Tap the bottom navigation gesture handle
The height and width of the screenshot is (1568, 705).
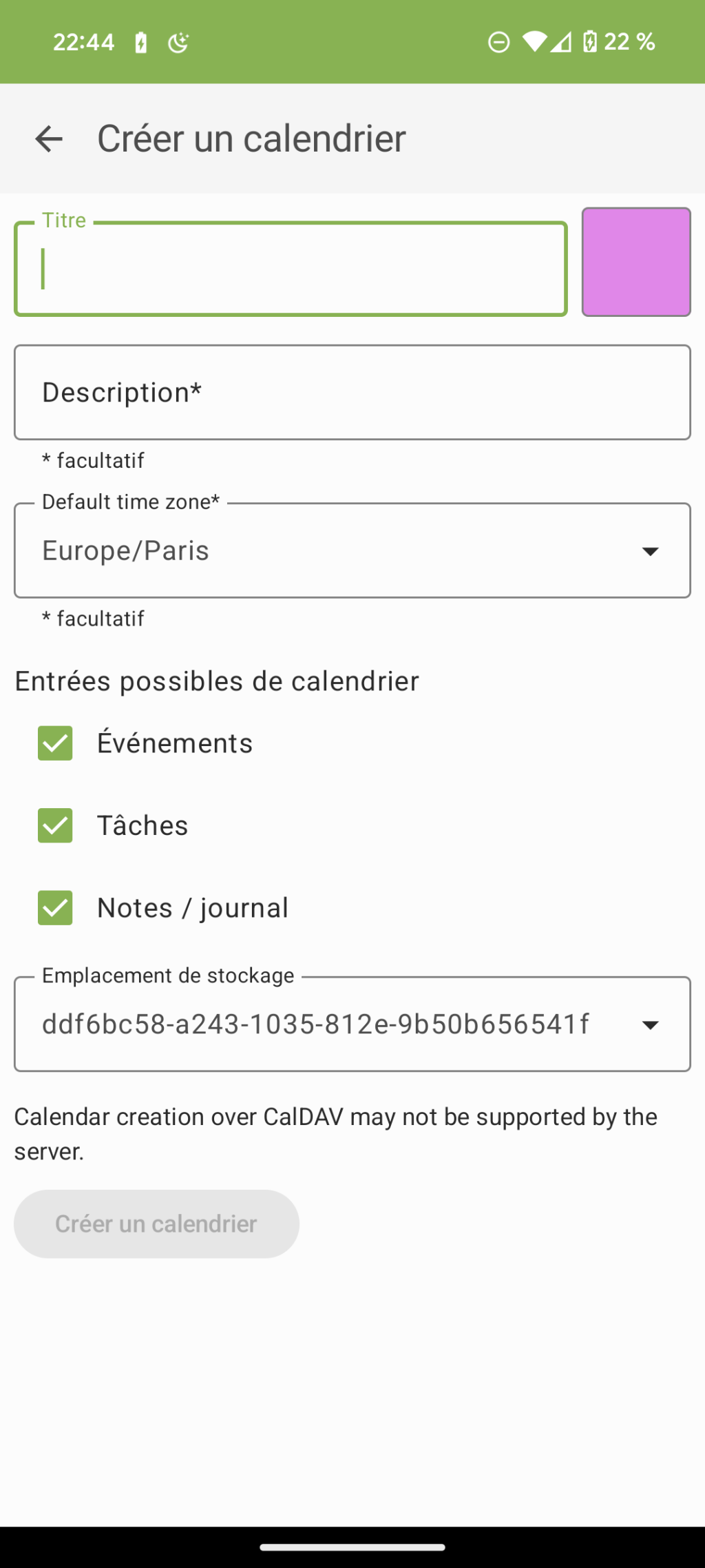(352, 1547)
